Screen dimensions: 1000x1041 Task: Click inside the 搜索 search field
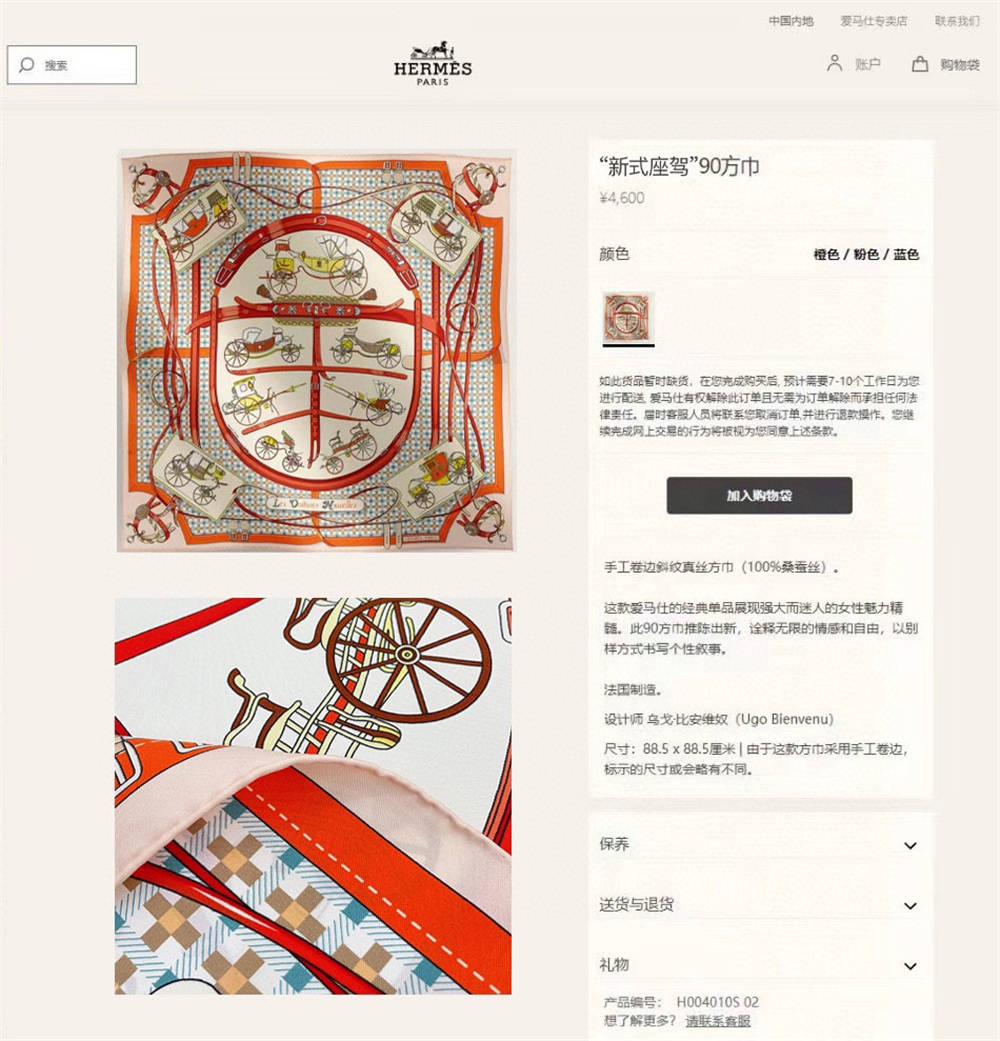click(72, 64)
